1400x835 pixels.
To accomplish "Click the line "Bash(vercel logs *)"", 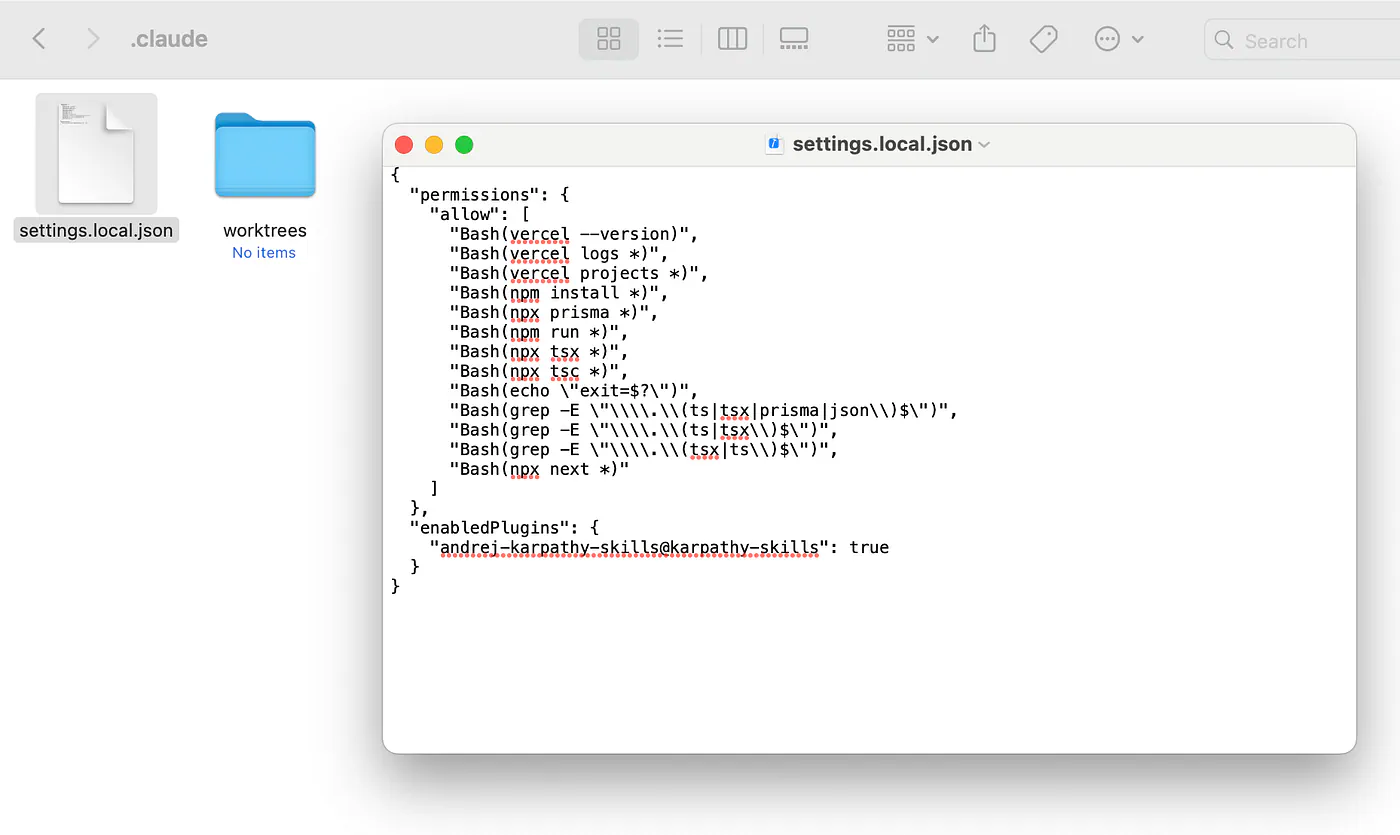I will click(x=559, y=254).
